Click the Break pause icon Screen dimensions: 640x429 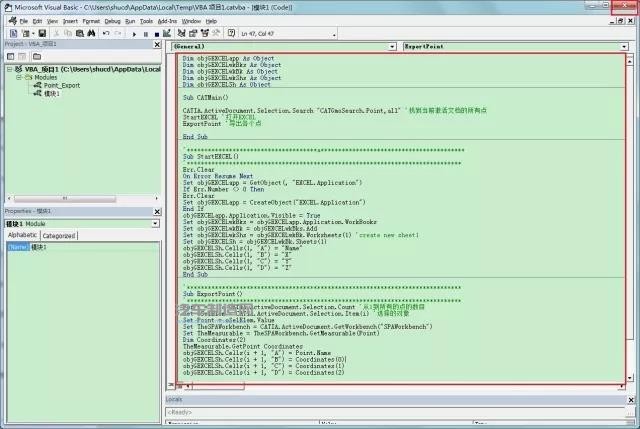[x=146, y=34]
